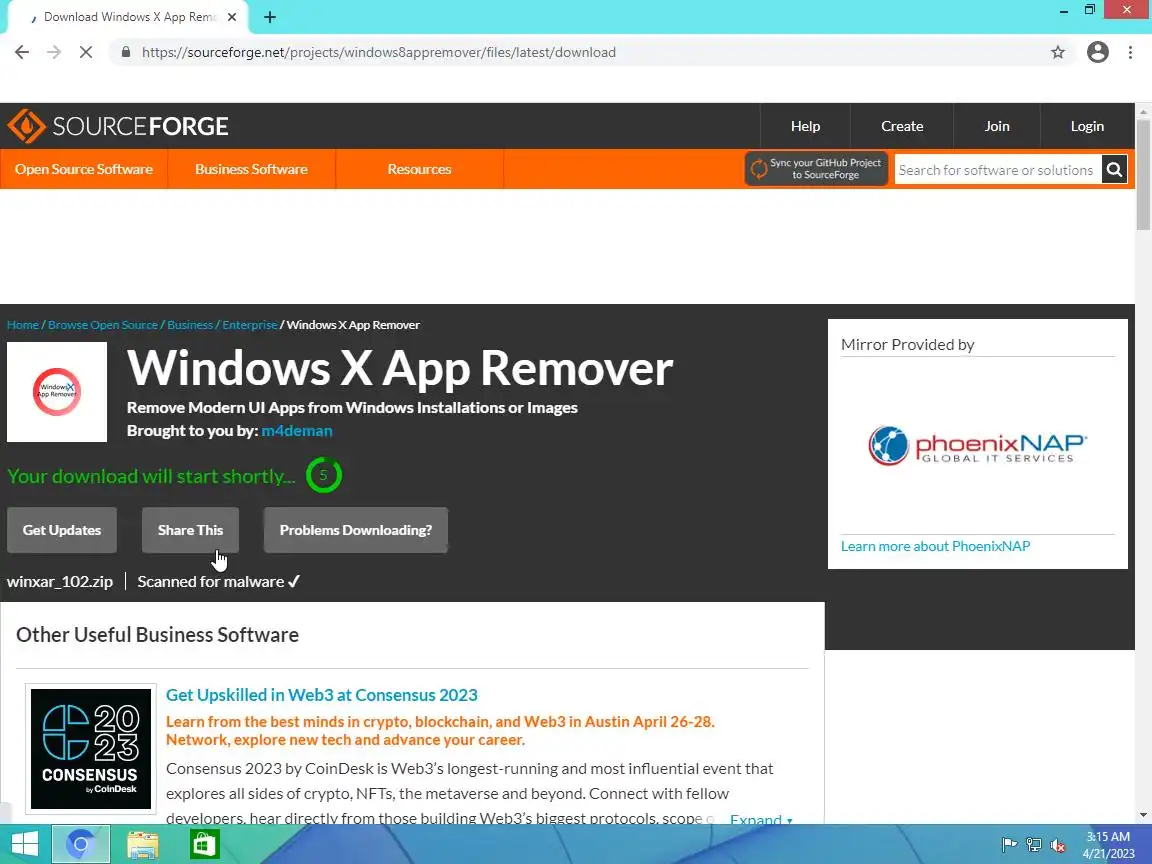Click the Problems Downloading? button
Screen dimensions: 1152x864
click(x=356, y=530)
